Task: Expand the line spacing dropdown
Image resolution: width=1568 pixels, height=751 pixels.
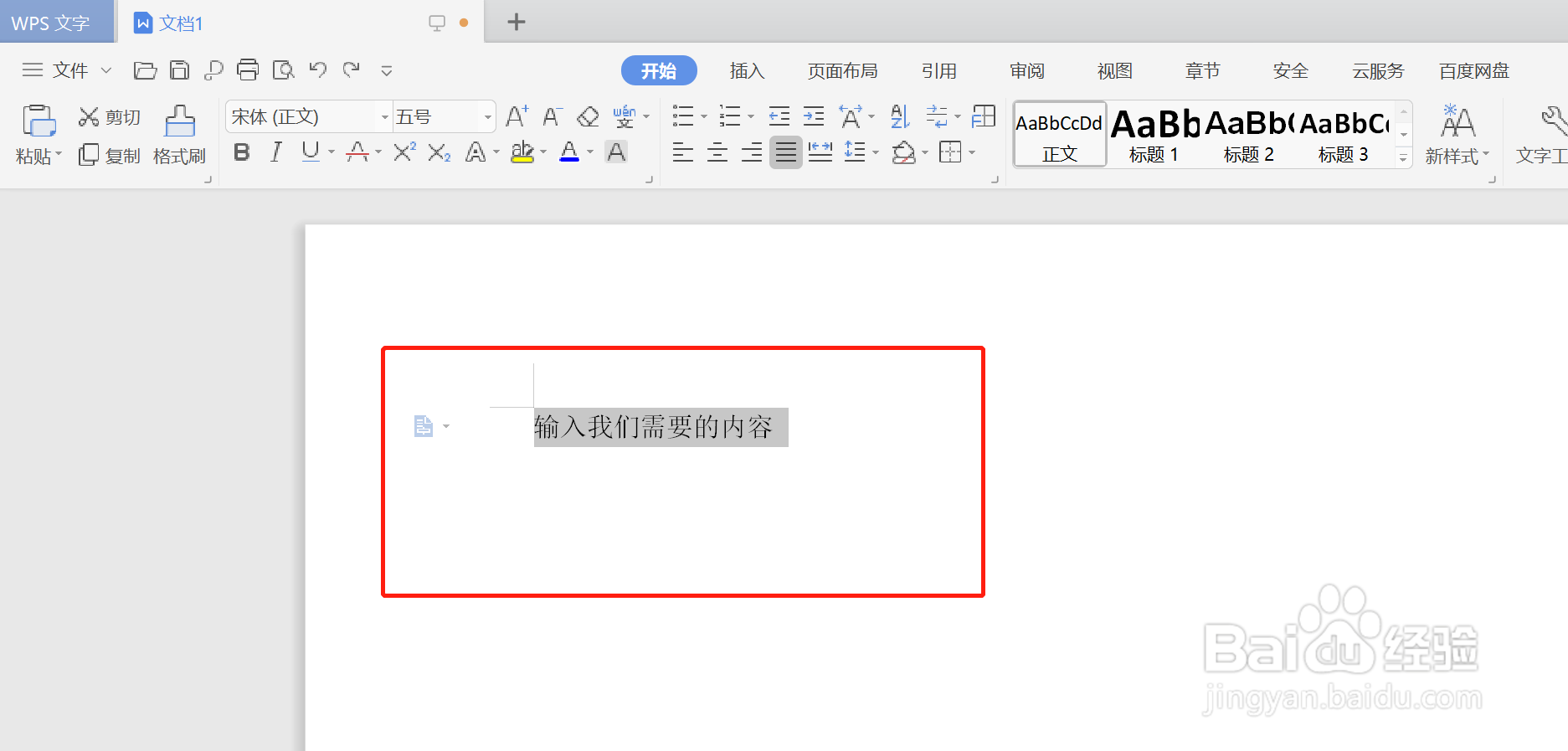Action: click(876, 152)
